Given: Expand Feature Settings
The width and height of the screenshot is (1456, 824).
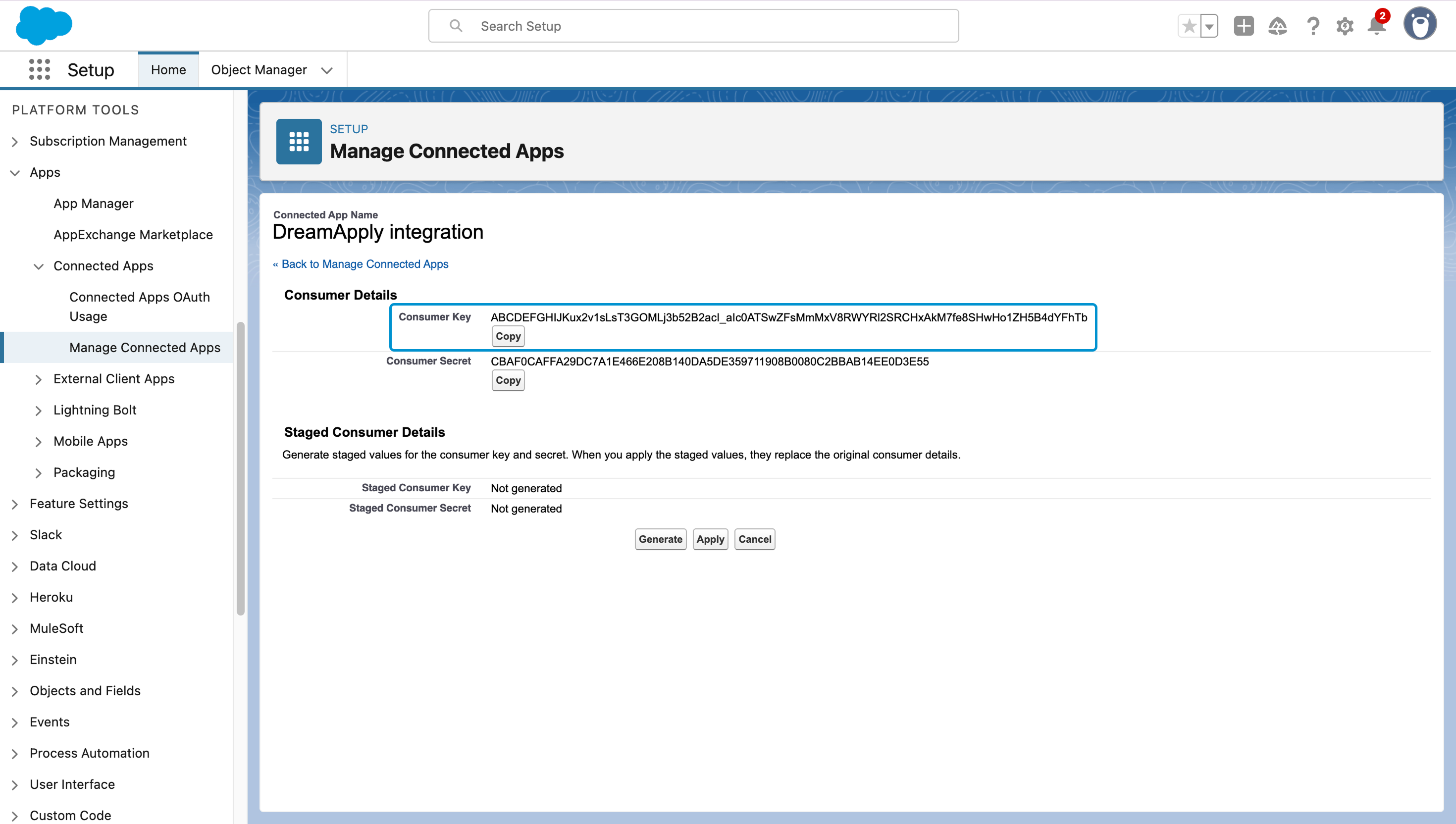Looking at the screenshot, I should [x=15, y=504].
